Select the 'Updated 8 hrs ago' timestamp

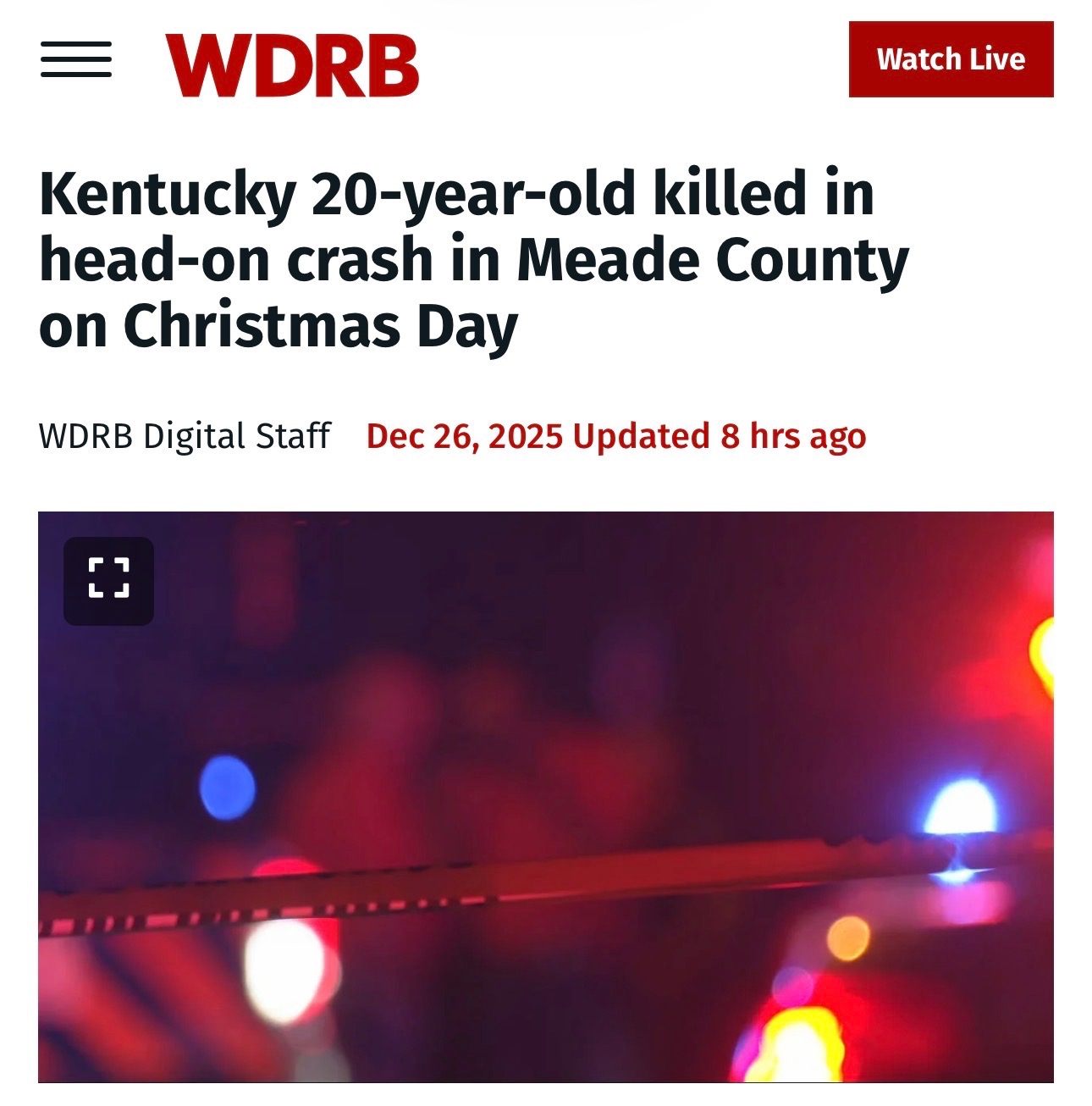(x=720, y=436)
